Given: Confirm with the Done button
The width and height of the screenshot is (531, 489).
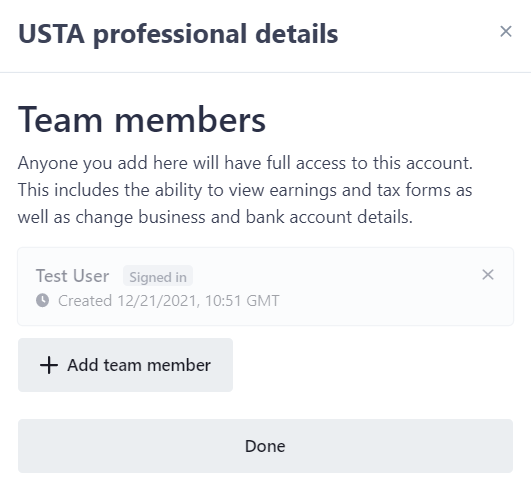Looking at the screenshot, I should tap(265, 446).
